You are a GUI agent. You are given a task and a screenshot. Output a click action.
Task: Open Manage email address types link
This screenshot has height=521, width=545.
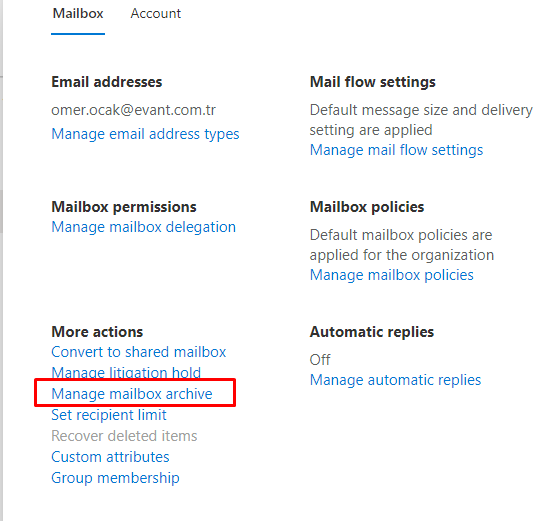click(x=145, y=134)
